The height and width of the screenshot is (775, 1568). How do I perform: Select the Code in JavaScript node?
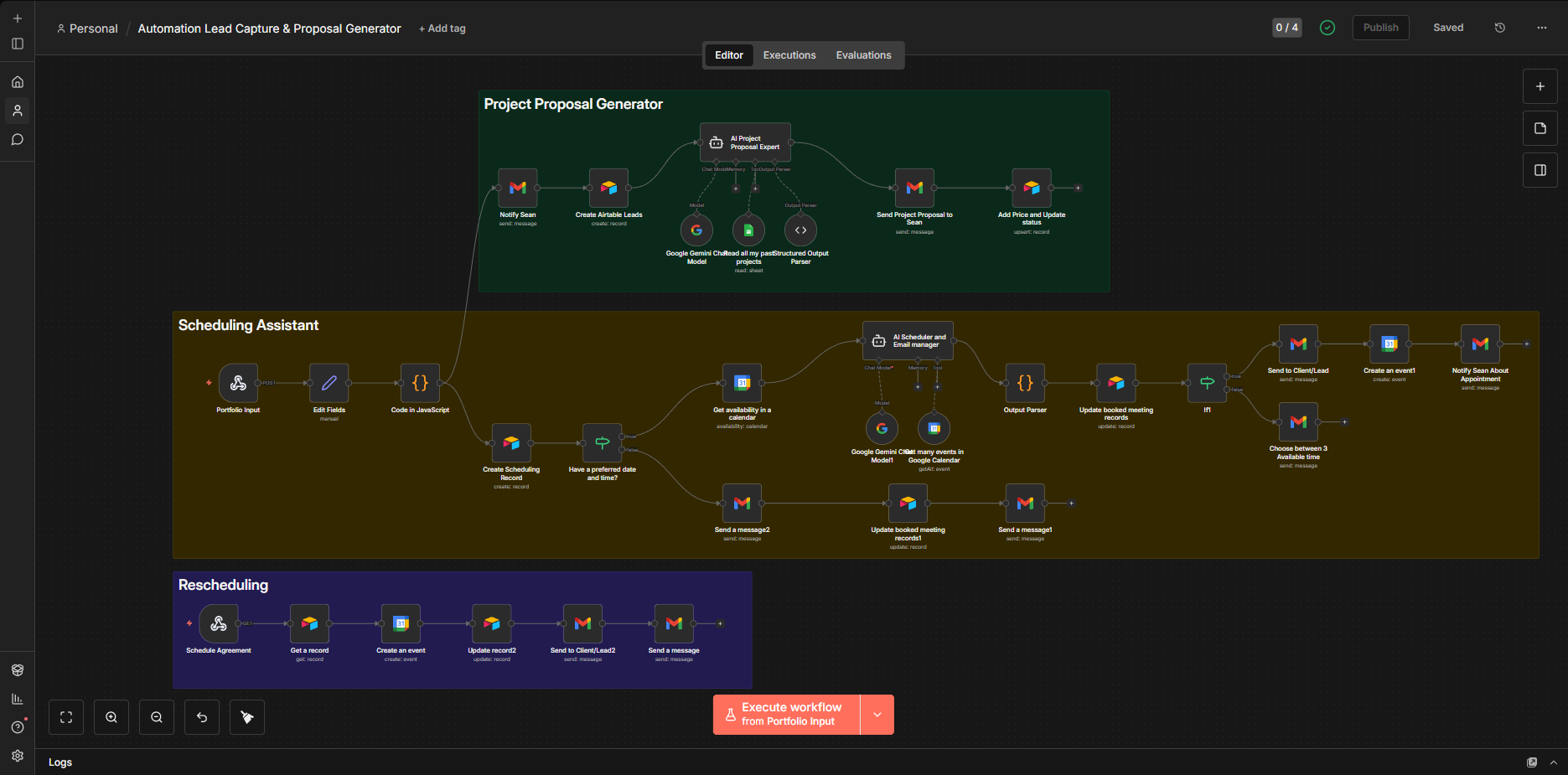point(420,384)
